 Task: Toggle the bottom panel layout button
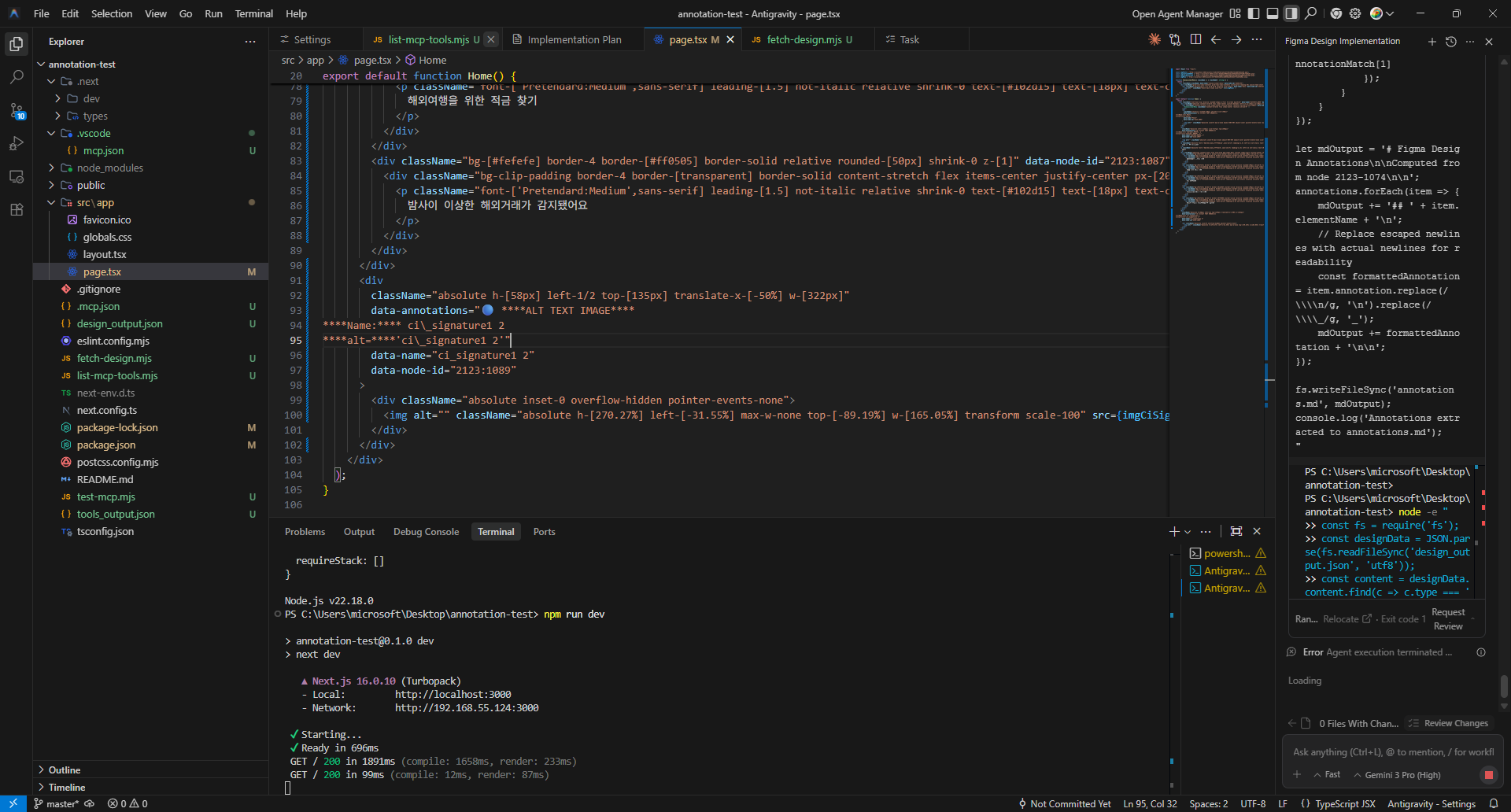(x=1273, y=13)
